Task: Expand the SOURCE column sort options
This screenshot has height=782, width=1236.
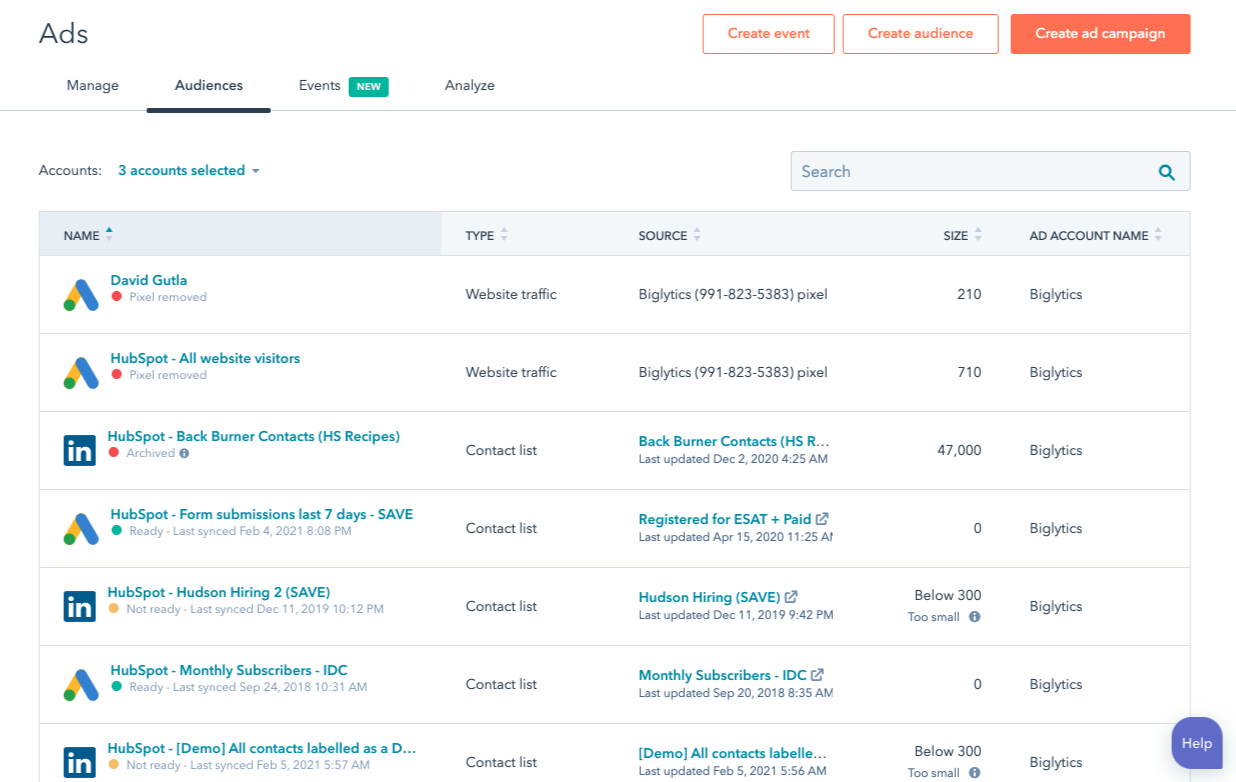Action: (697, 235)
